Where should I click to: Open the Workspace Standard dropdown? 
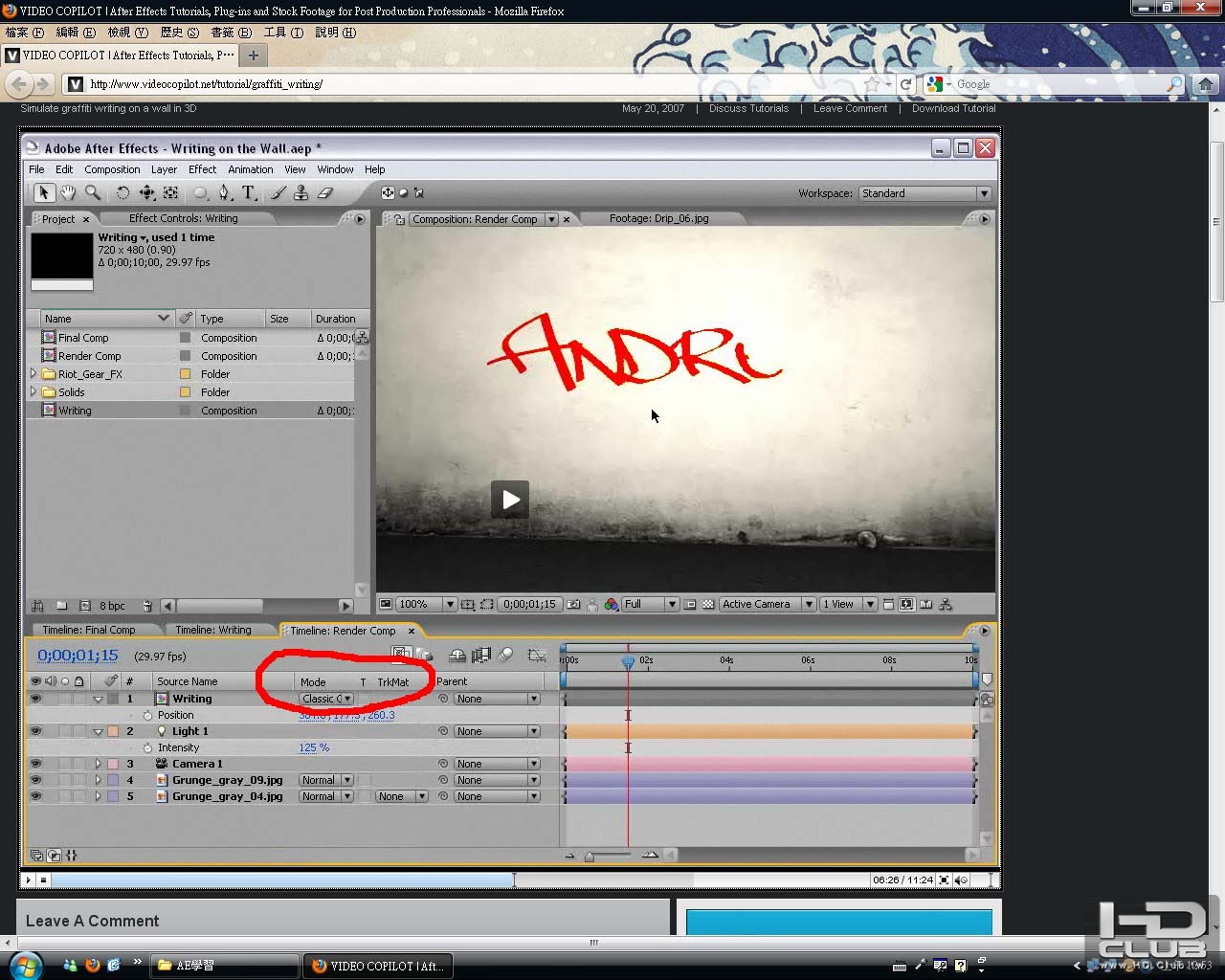click(x=924, y=193)
